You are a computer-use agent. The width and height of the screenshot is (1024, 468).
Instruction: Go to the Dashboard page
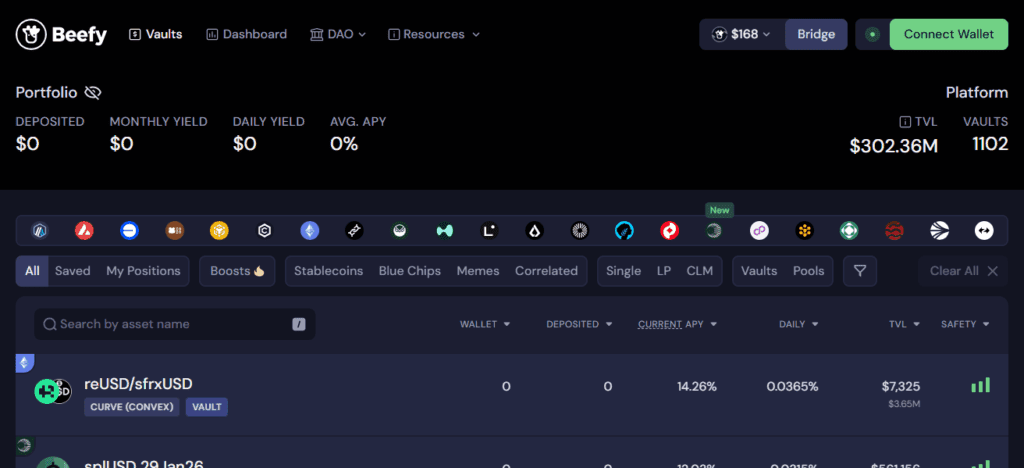point(246,34)
